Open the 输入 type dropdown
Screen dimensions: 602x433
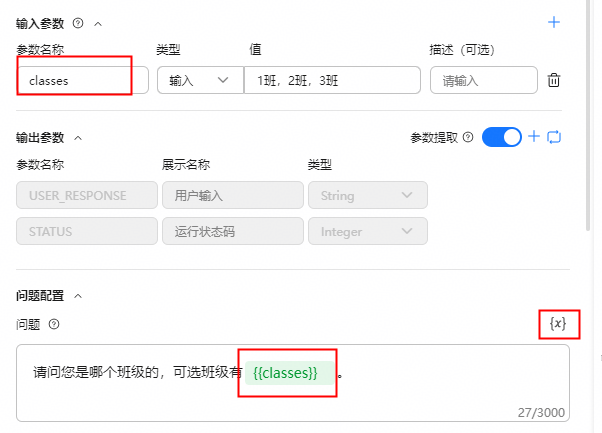click(x=200, y=80)
